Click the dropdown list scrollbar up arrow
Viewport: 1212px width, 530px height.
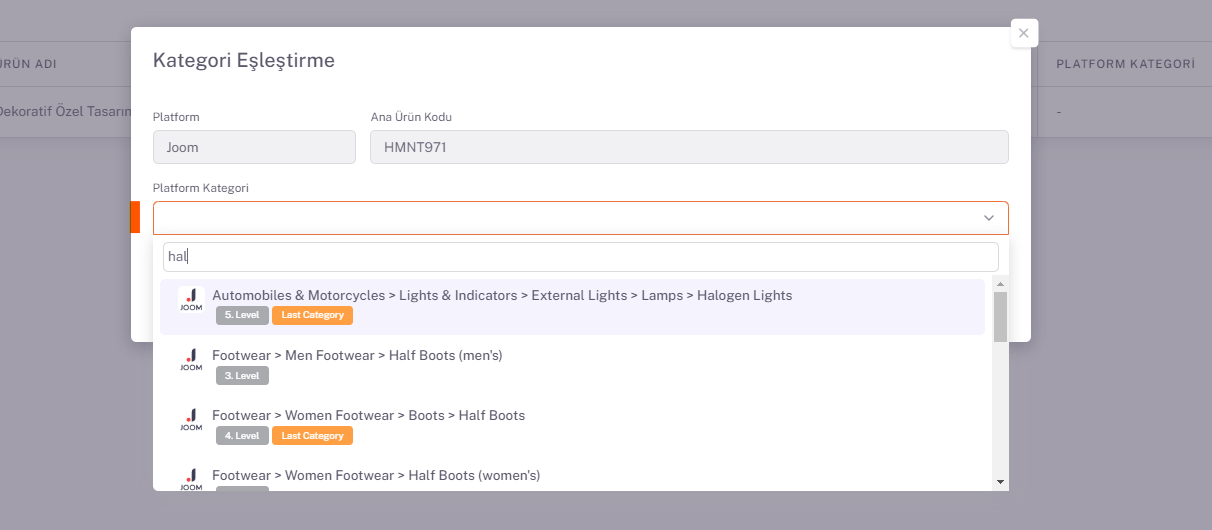pyautogui.click(x=1000, y=284)
